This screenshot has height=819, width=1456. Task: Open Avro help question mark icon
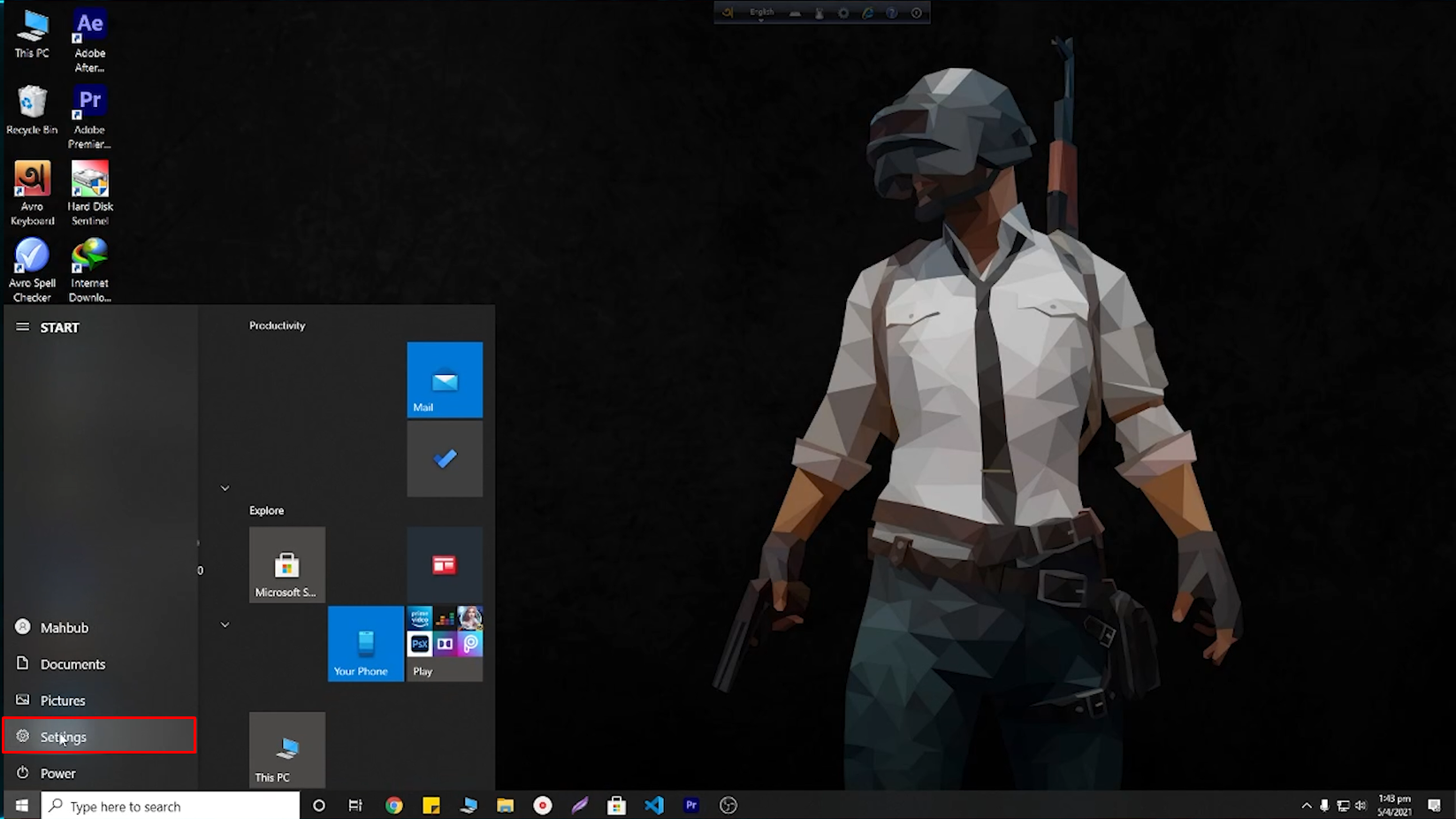click(892, 13)
